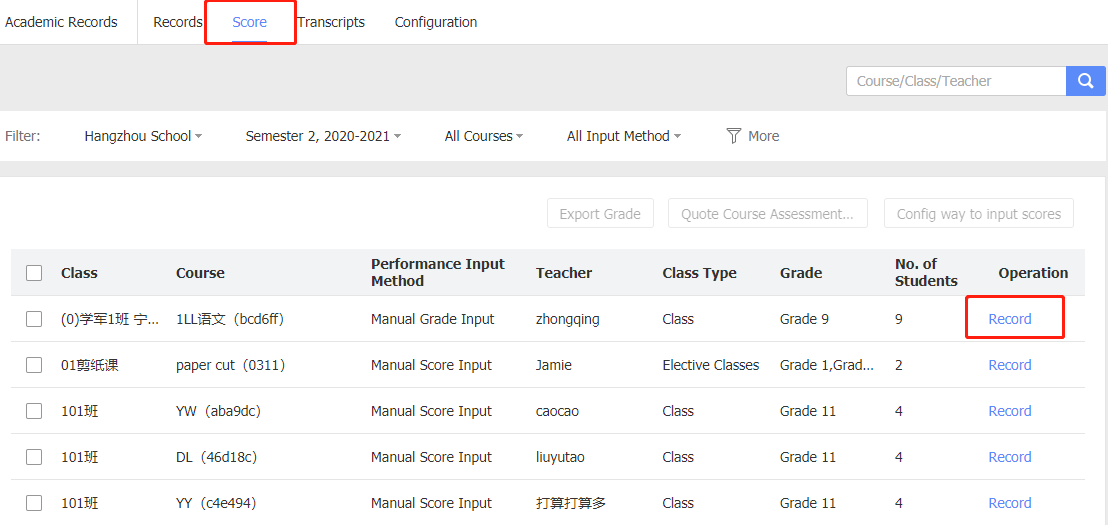Click Record link for DL (46d18c)
The width and height of the screenshot is (1108, 525).
[1010, 457]
